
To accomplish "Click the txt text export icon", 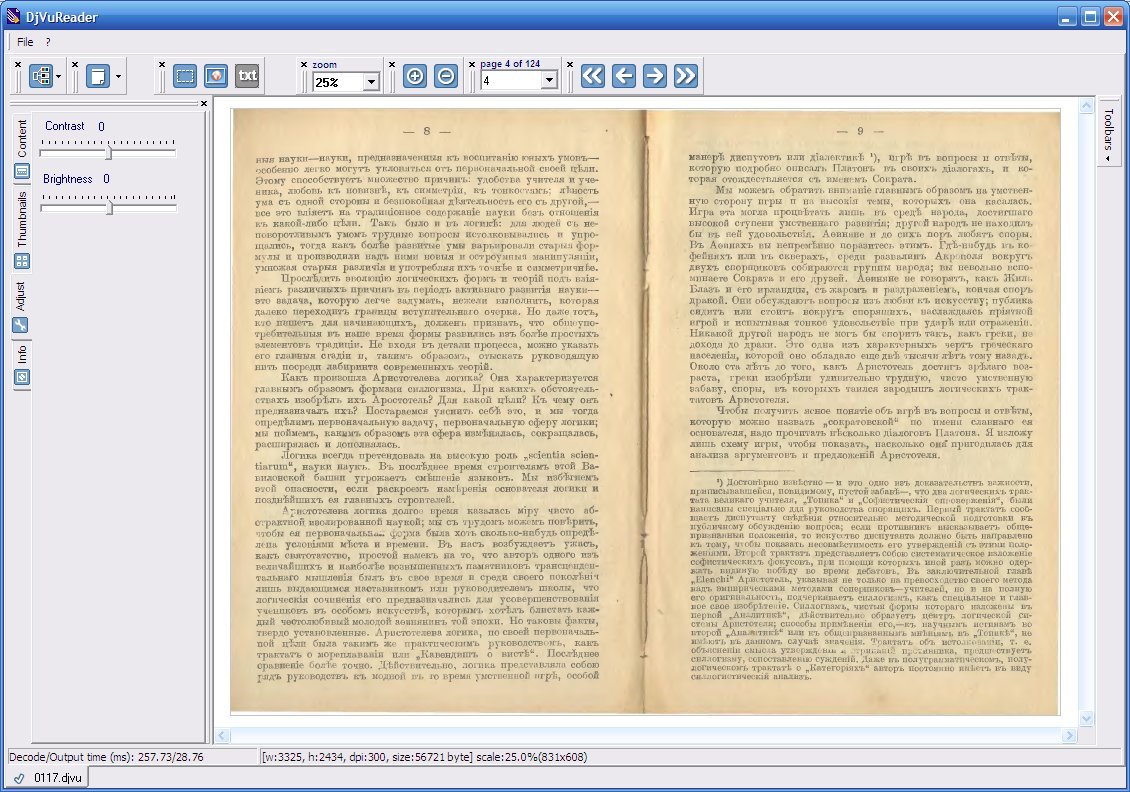I will 247,76.
